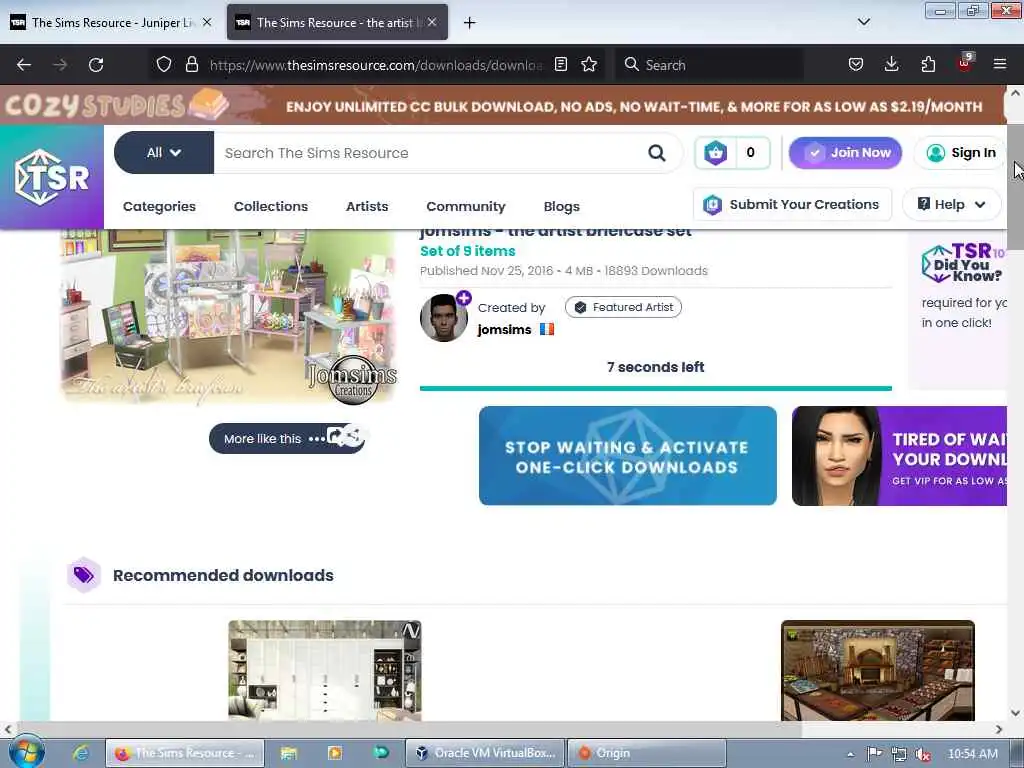Click Sign In button
Screen dimensions: 1024x768
pos(960,153)
